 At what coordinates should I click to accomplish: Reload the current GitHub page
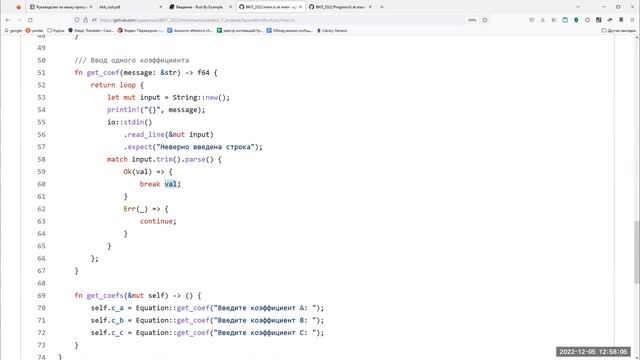[30, 20]
